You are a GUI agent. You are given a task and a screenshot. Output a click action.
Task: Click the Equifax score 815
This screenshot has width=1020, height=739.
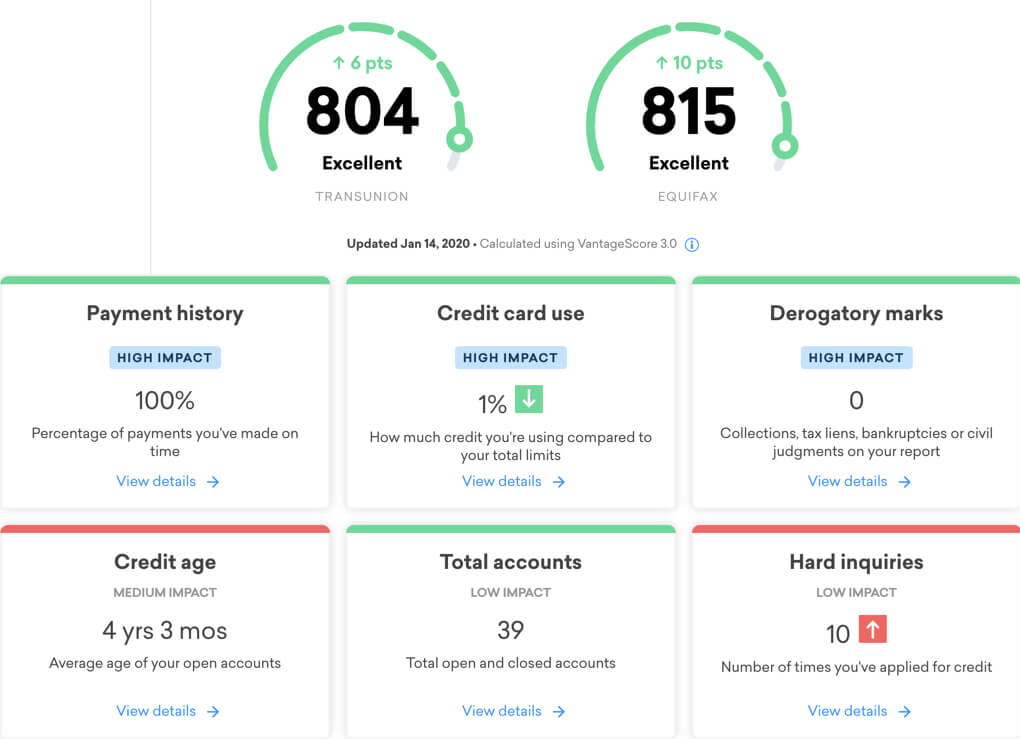[688, 111]
